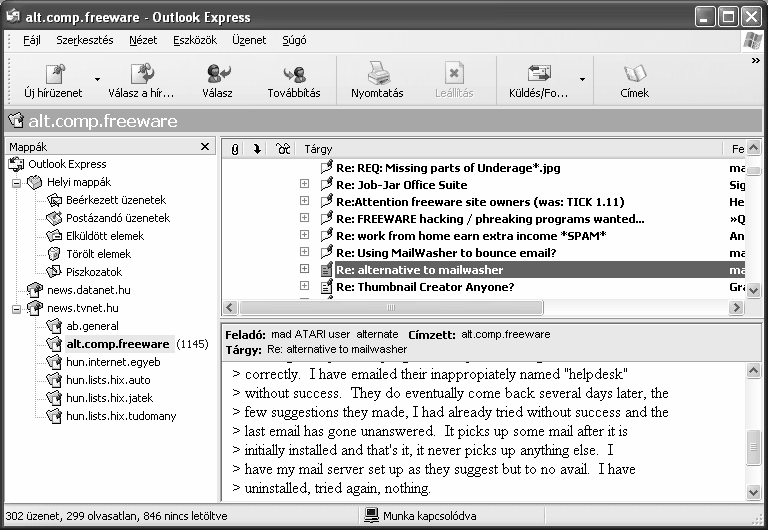Select Re: work from home SPAM message
The image size is (768, 530).
(x=471, y=236)
